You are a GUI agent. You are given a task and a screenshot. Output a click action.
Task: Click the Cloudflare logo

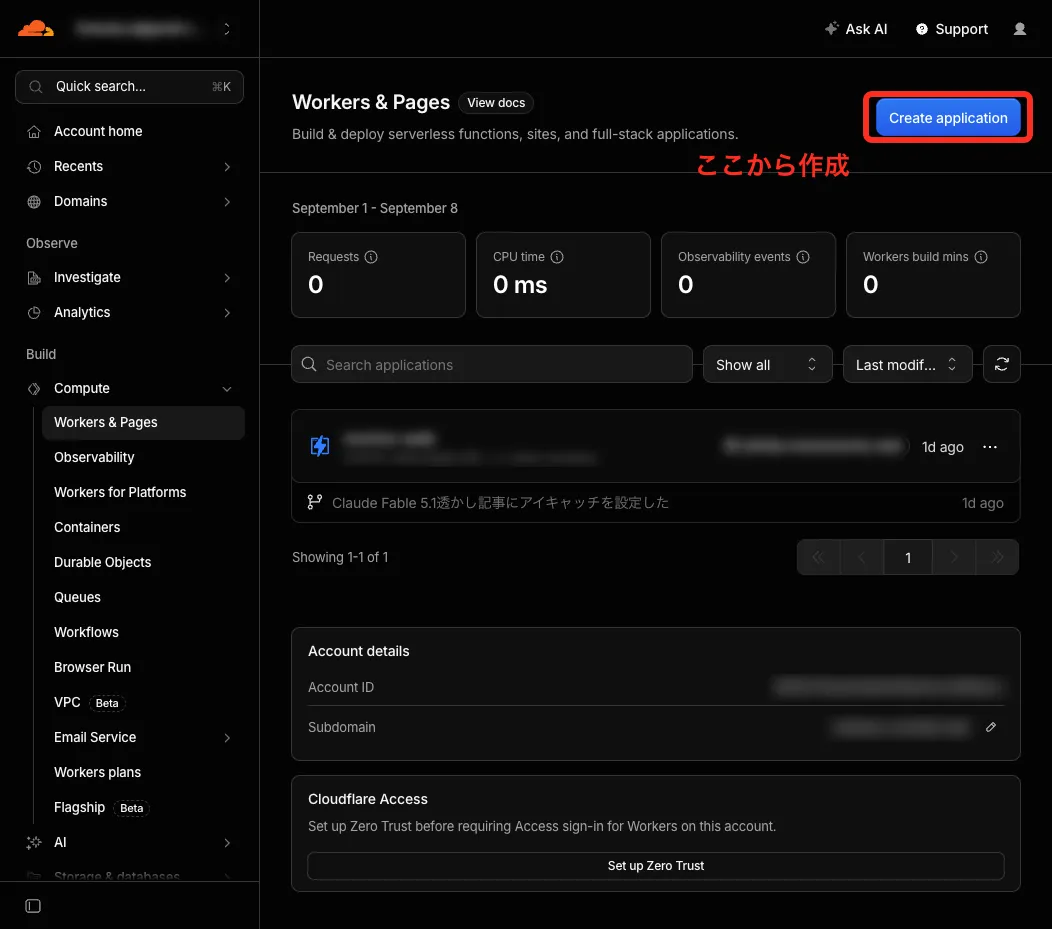click(36, 28)
